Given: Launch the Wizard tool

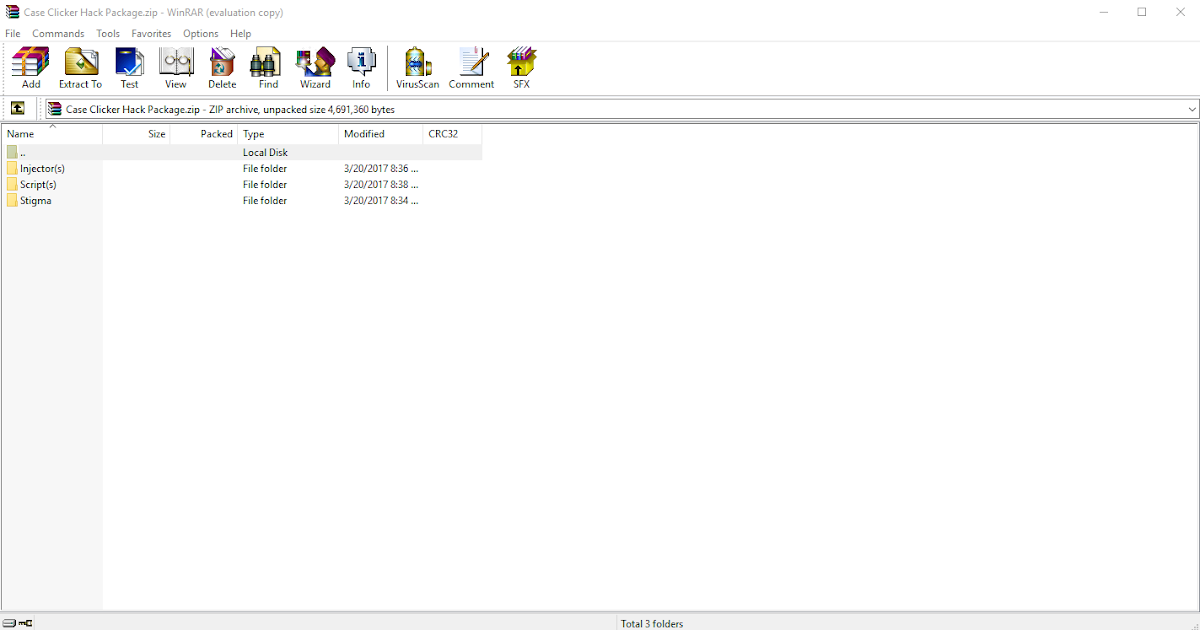Looking at the screenshot, I should (x=315, y=68).
